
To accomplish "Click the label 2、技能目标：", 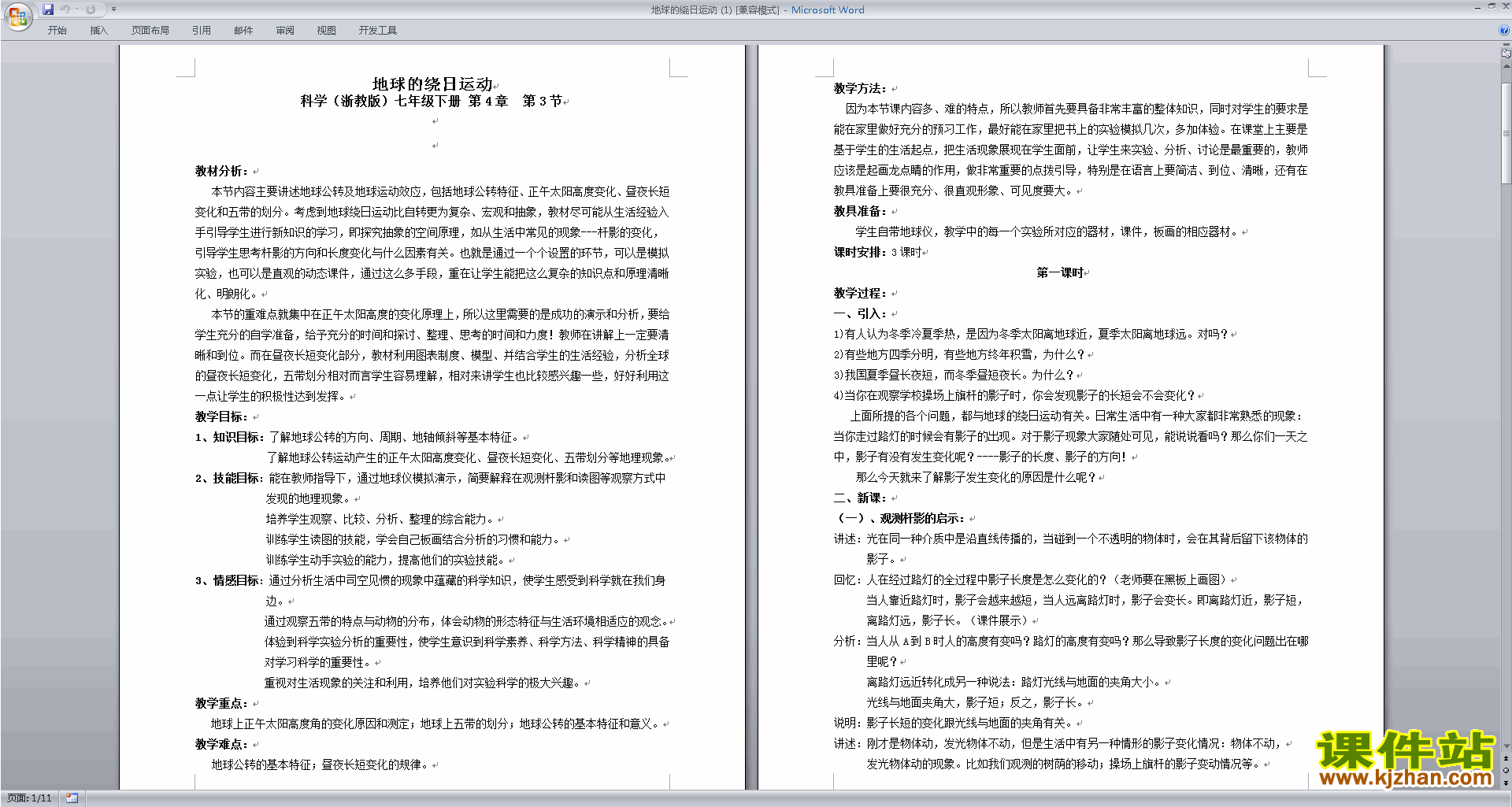I will coord(229,478).
